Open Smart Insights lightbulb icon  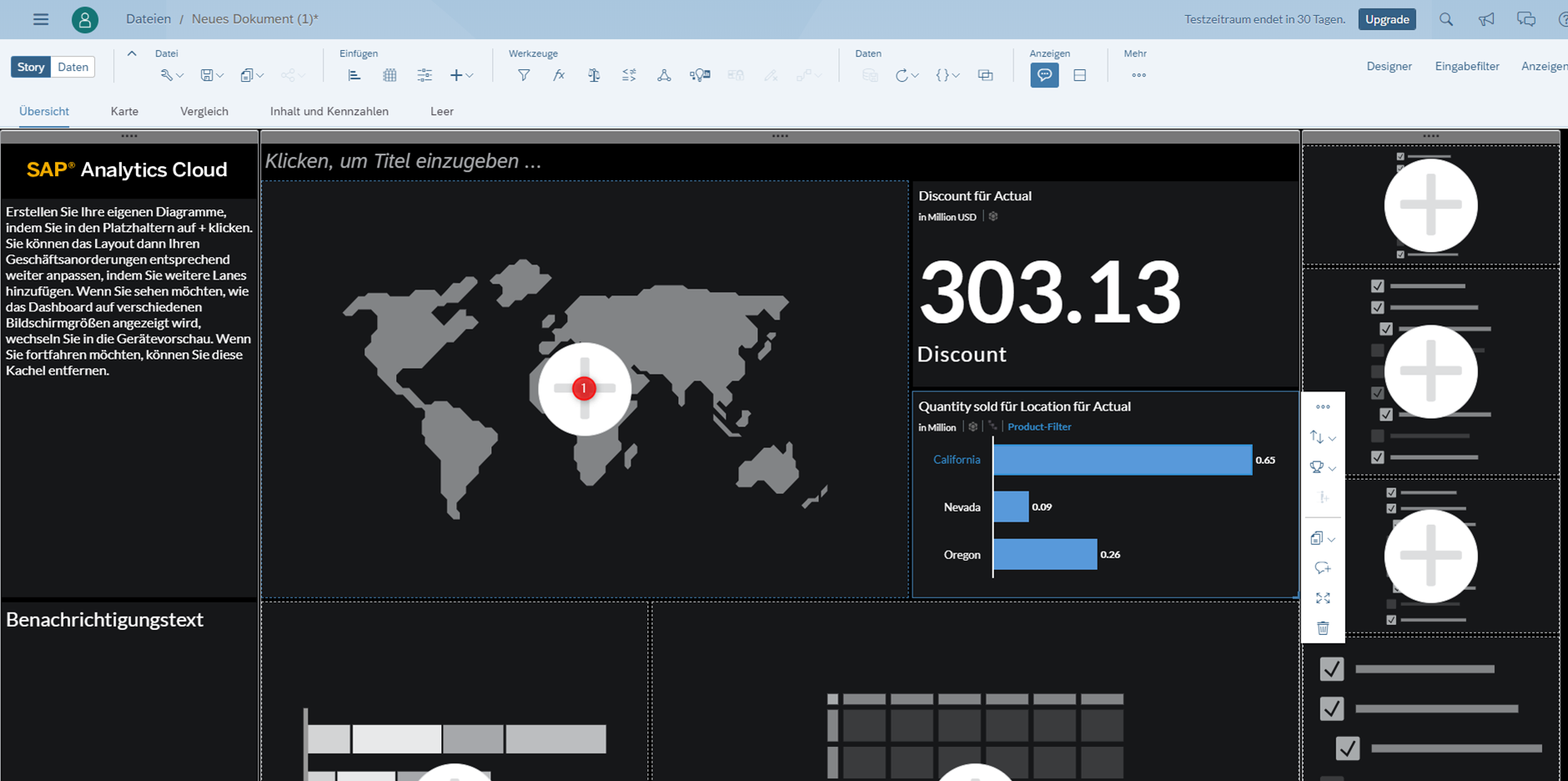(700, 75)
